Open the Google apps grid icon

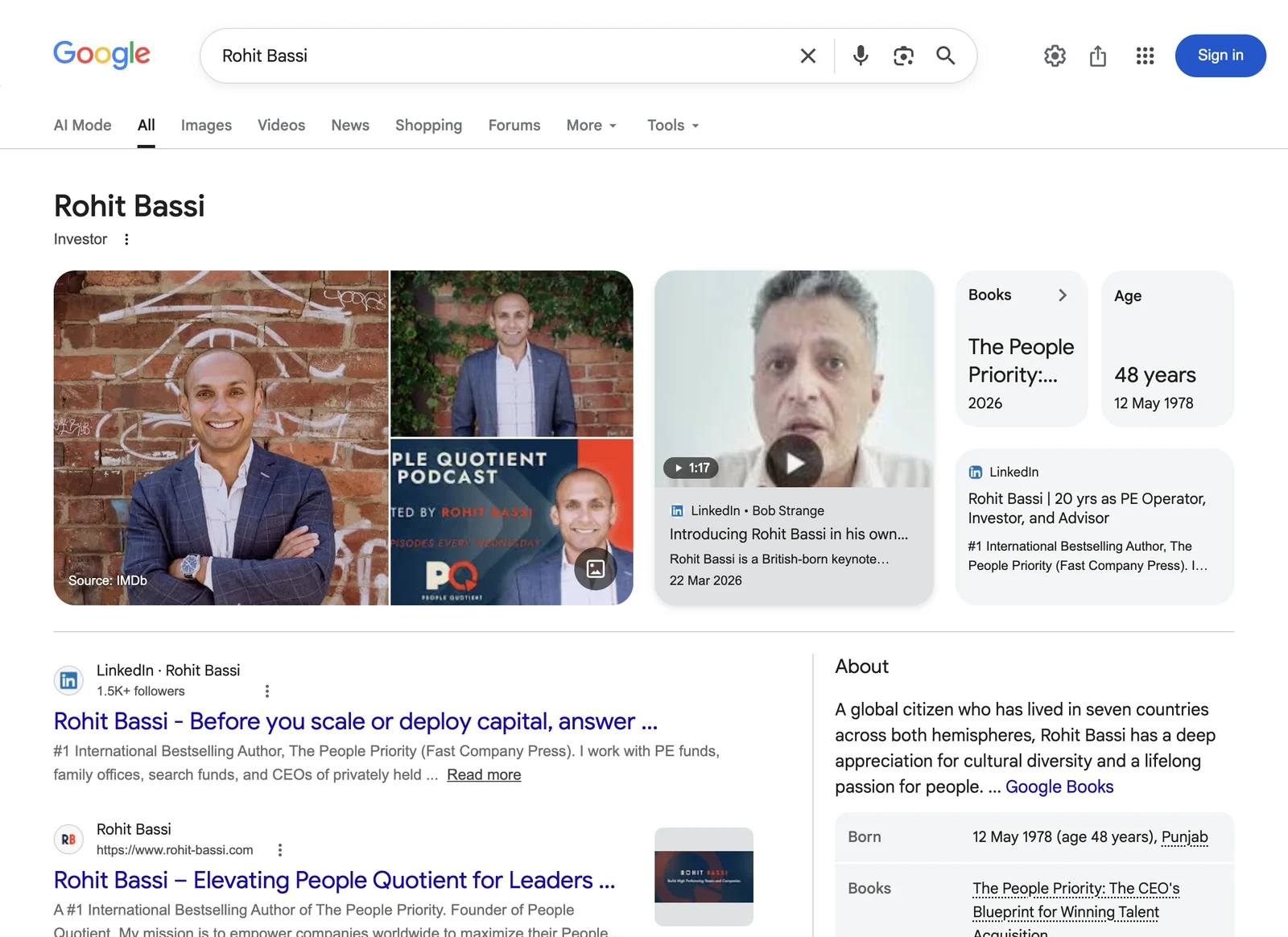1145,56
